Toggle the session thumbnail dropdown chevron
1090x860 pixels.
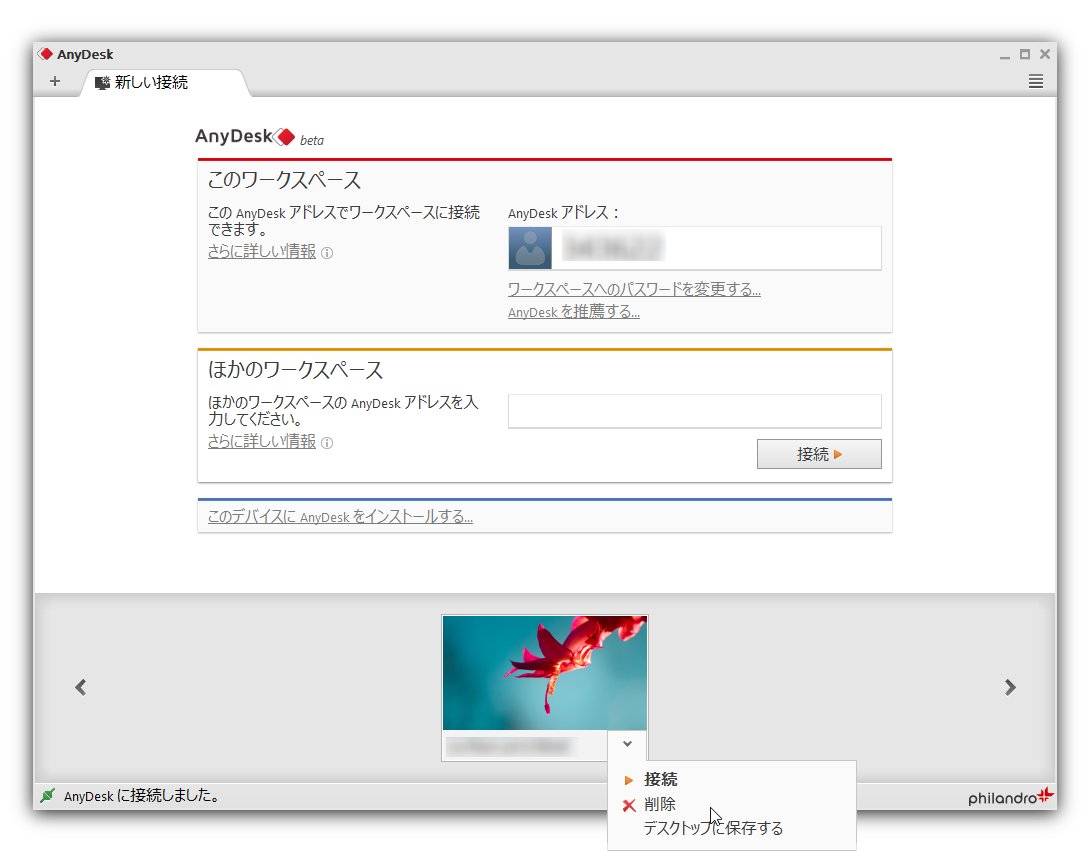click(627, 744)
